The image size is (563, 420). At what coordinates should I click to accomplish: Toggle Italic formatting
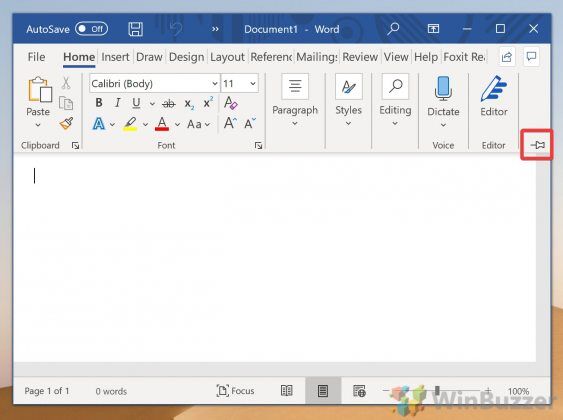tap(117, 103)
